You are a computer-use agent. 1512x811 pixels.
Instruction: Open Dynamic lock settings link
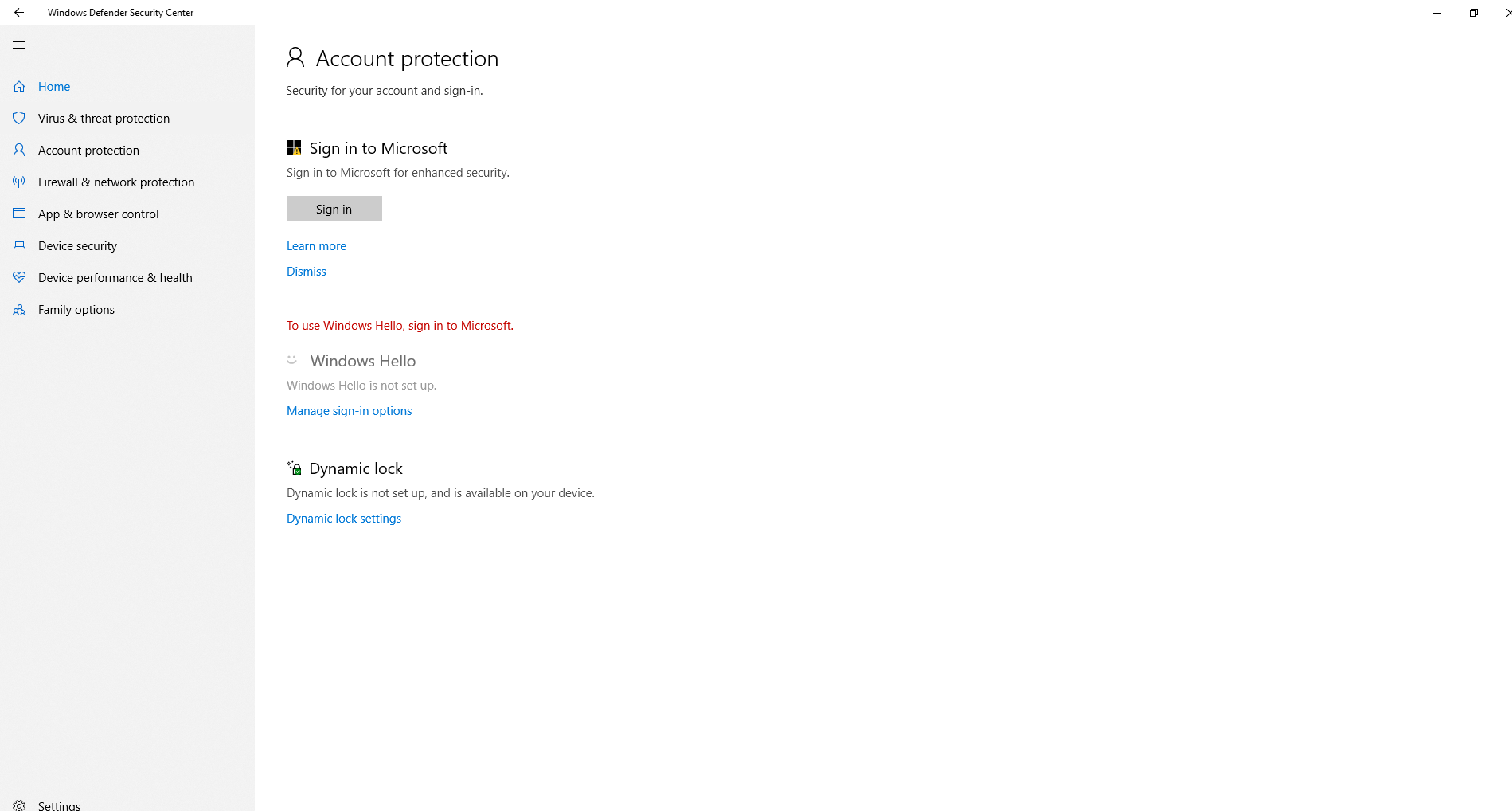344,519
